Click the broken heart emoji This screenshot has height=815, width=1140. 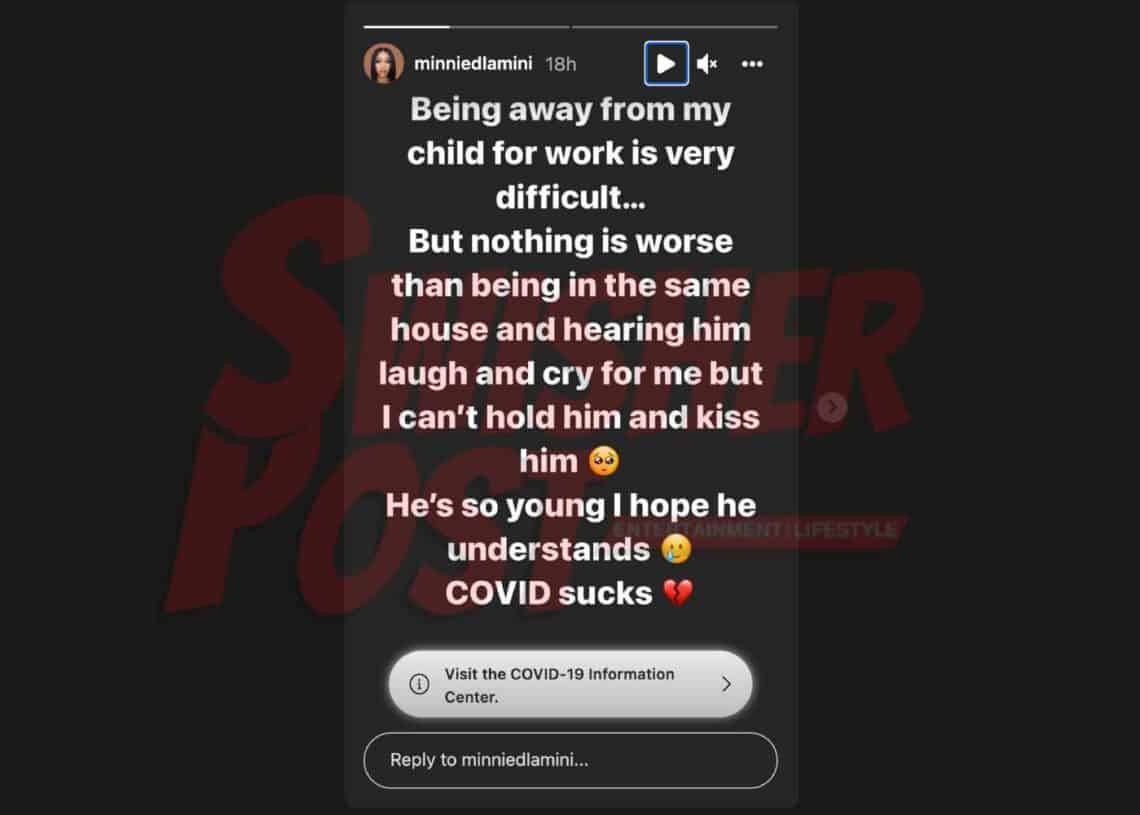[678, 593]
